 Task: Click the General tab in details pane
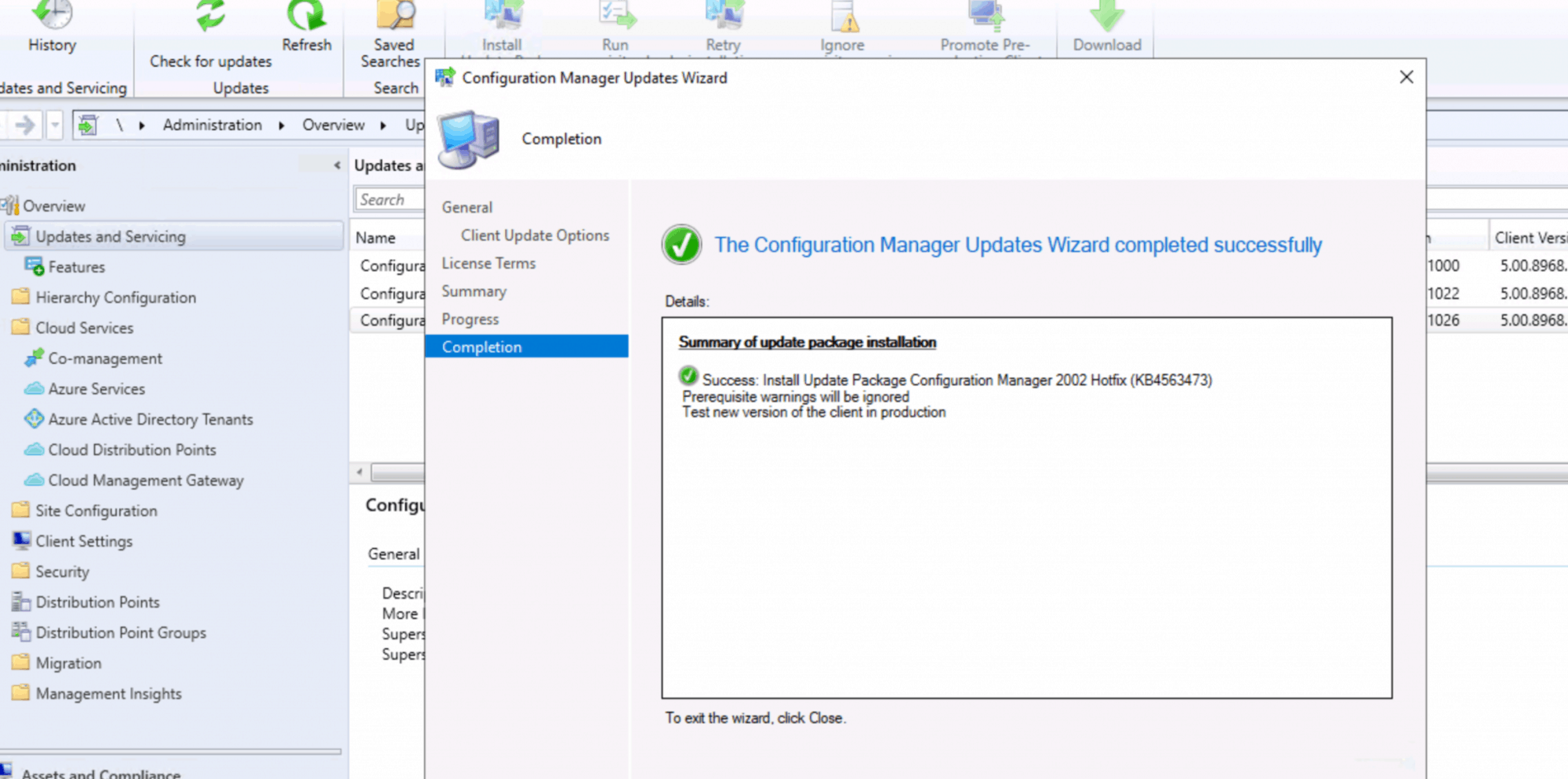[394, 554]
